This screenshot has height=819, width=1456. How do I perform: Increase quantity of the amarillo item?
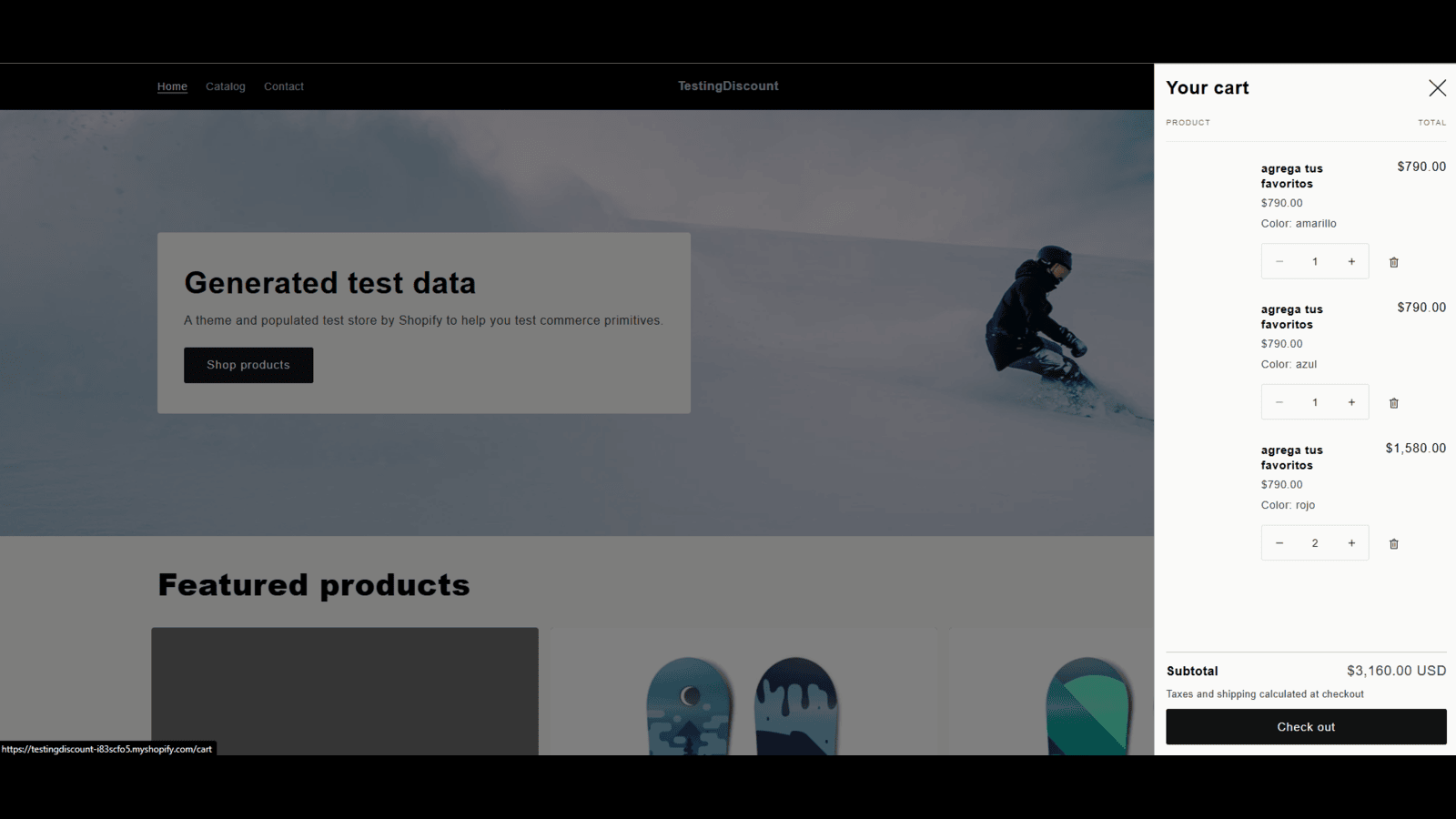[1351, 262]
